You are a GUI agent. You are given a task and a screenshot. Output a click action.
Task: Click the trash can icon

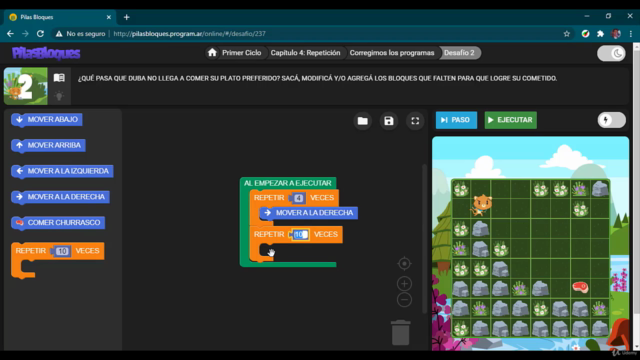[x=400, y=332]
